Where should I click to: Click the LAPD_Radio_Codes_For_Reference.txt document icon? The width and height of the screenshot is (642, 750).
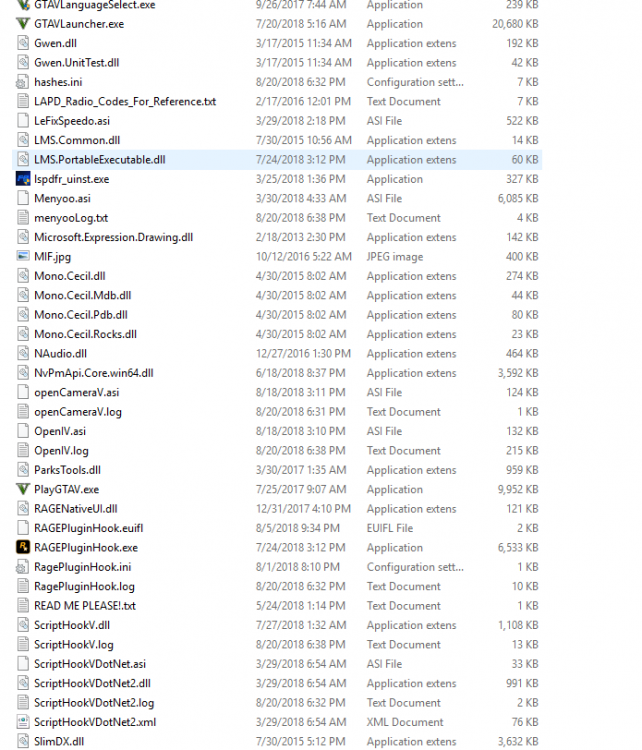click(x=22, y=101)
